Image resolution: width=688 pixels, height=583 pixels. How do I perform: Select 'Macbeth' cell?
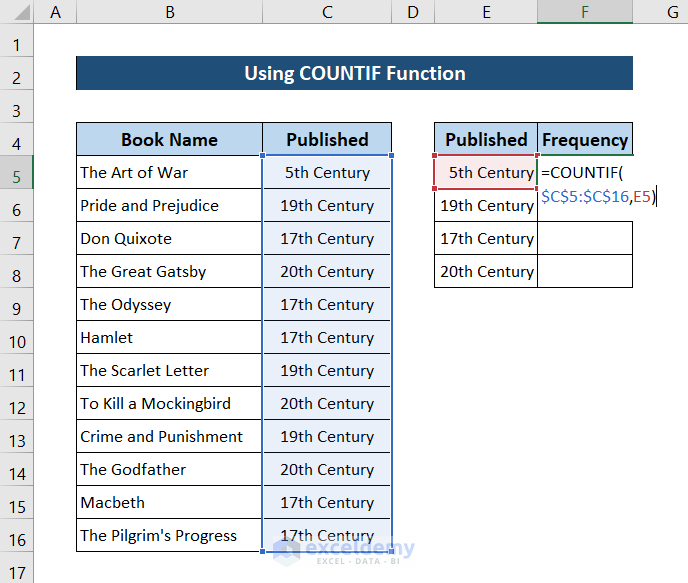point(170,502)
